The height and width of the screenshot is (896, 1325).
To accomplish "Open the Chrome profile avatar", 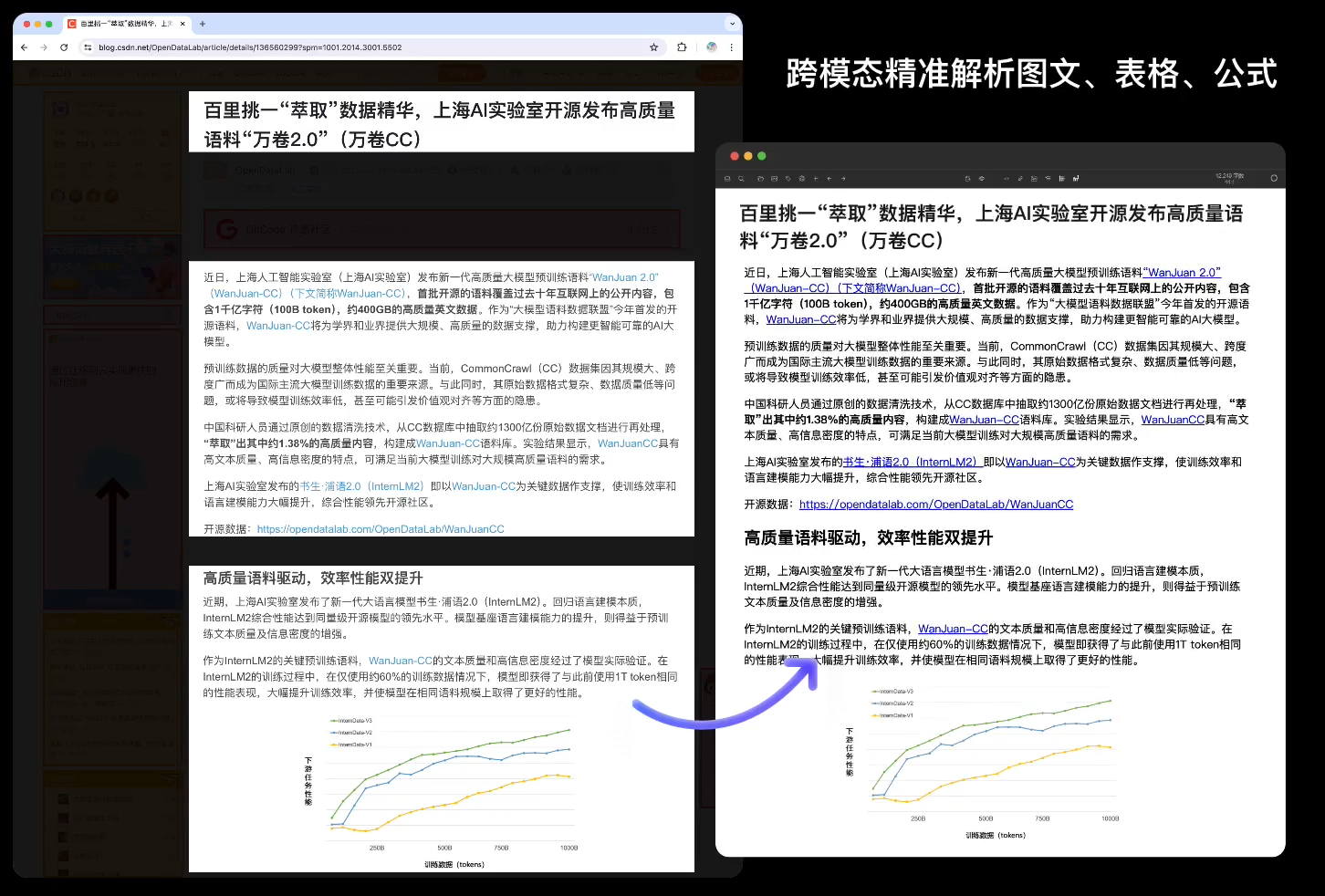I will [x=712, y=47].
